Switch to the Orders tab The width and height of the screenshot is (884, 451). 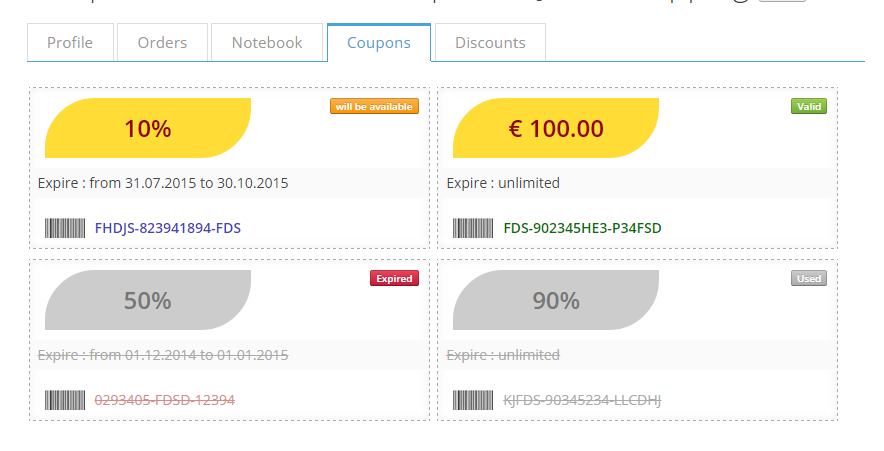point(162,43)
